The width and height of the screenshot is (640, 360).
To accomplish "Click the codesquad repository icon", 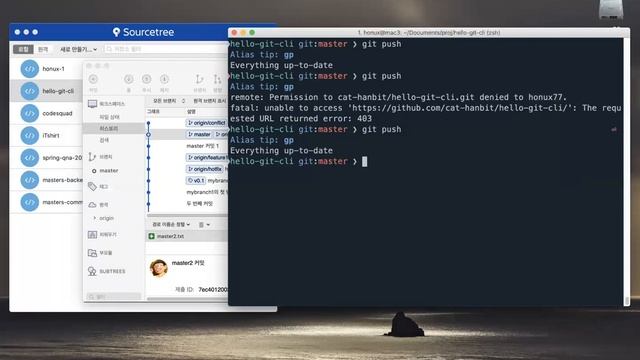I will (x=30, y=113).
